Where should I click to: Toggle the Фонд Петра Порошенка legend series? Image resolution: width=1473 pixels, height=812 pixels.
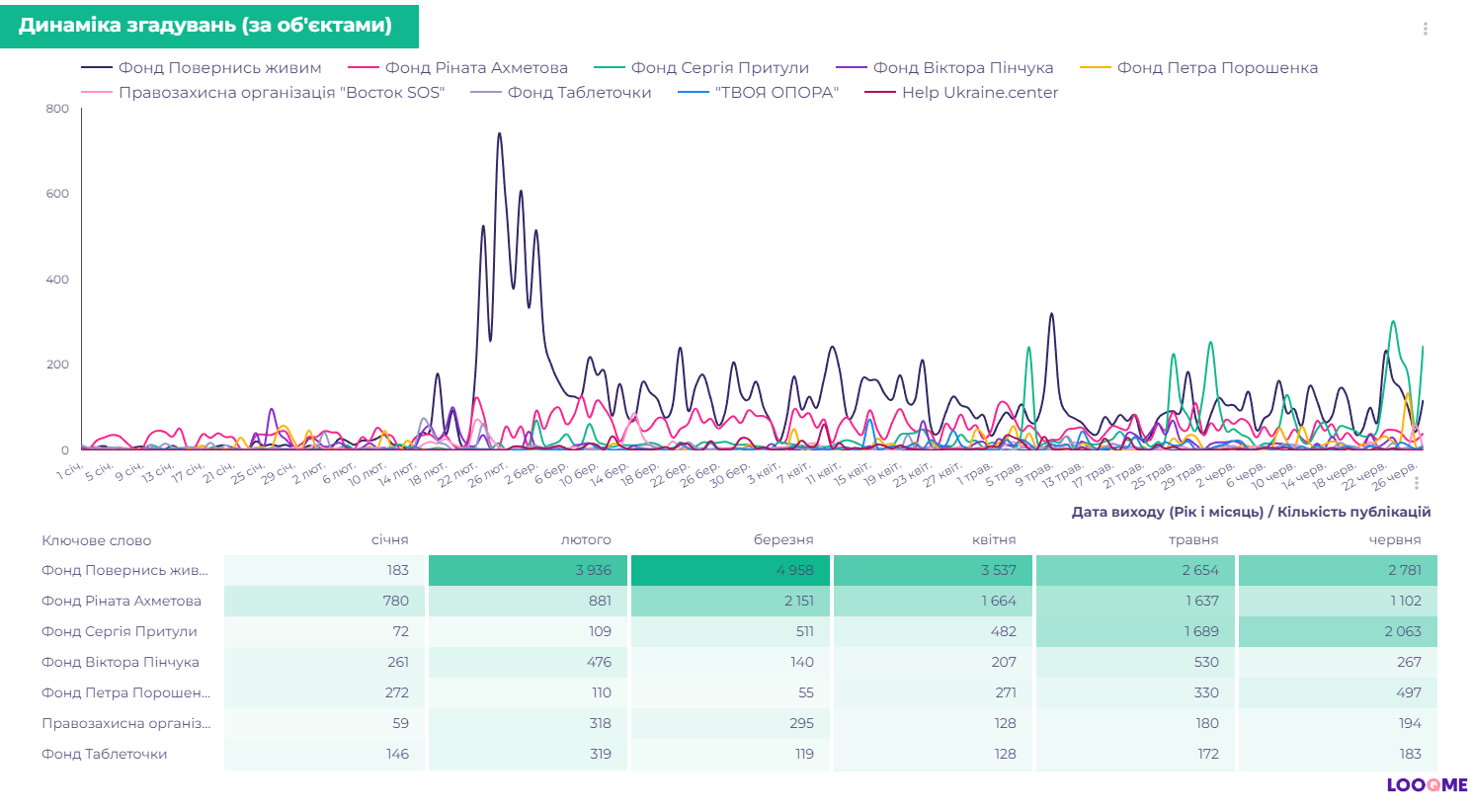pyautogui.click(x=1199, y=67)
